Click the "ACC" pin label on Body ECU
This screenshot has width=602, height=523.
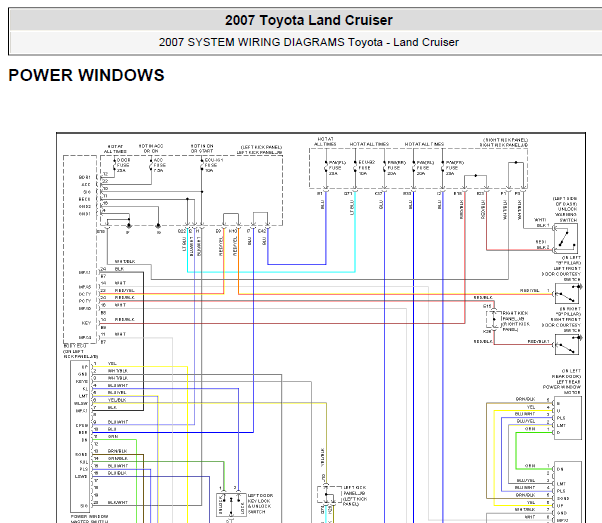(86, 185)
